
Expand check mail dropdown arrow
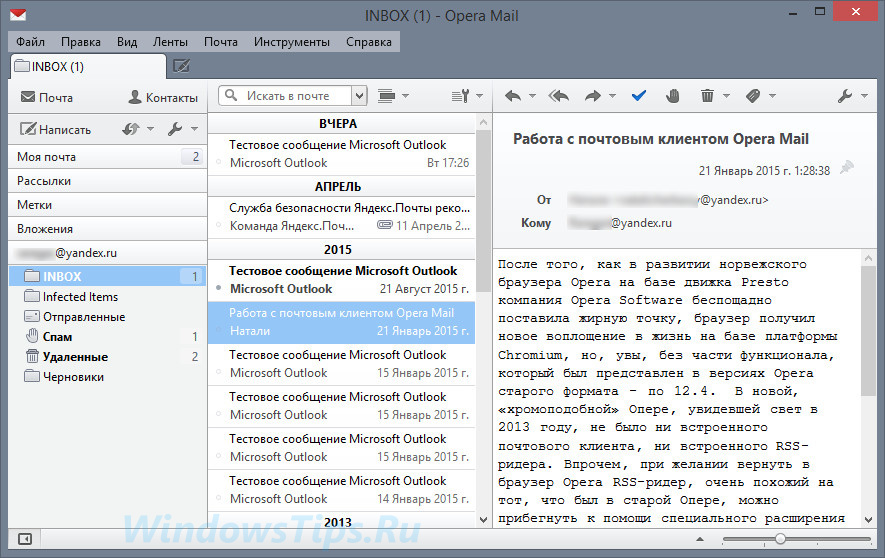coord(150,129)
